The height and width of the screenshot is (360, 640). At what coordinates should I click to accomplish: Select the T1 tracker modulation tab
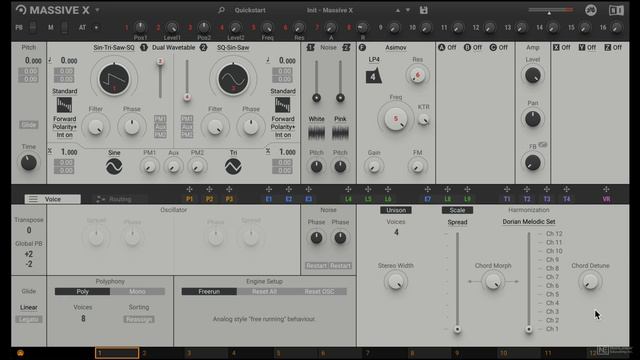pos(507,199)
